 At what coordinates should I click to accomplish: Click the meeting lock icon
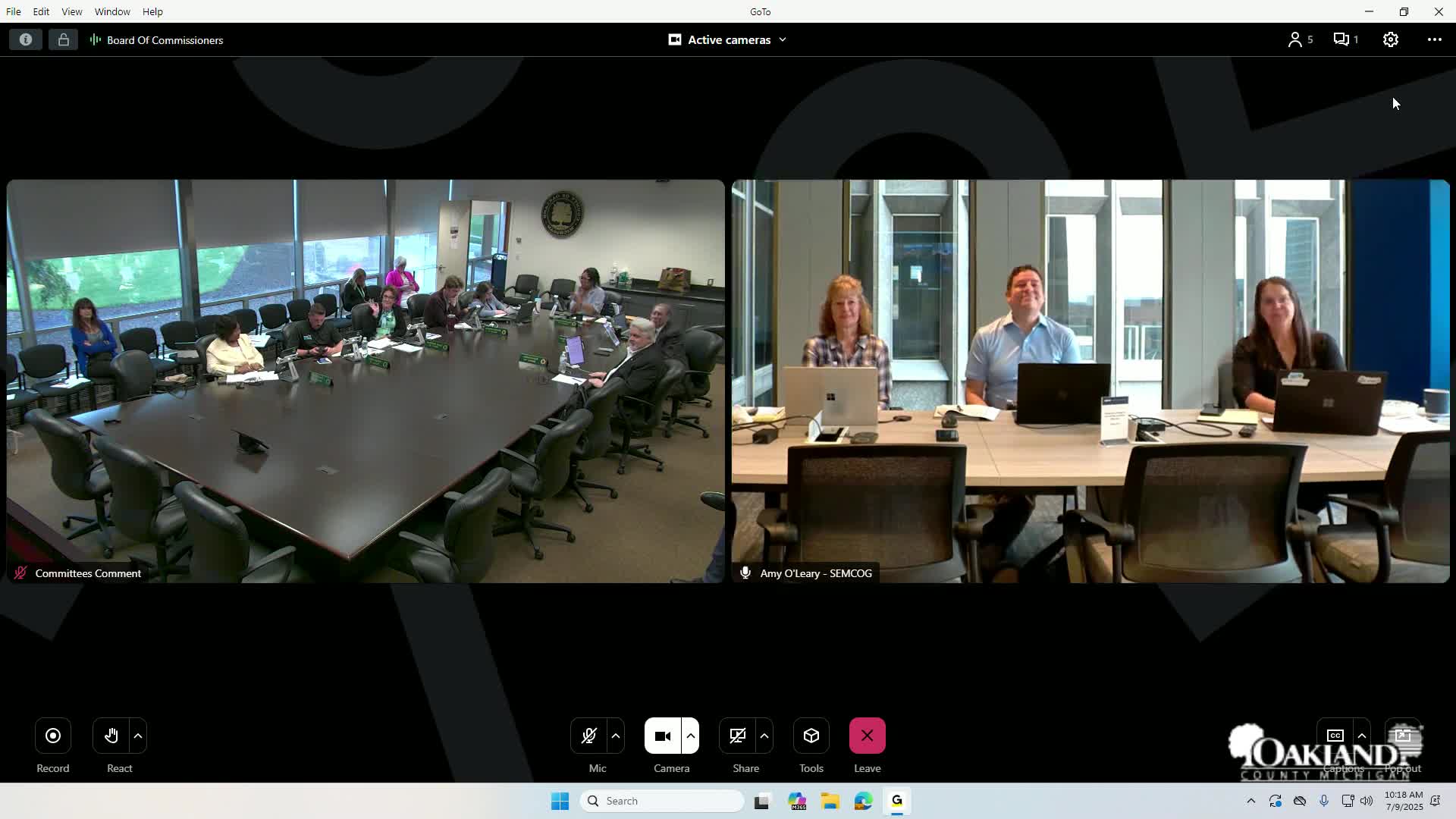click(x=63, y=39)
